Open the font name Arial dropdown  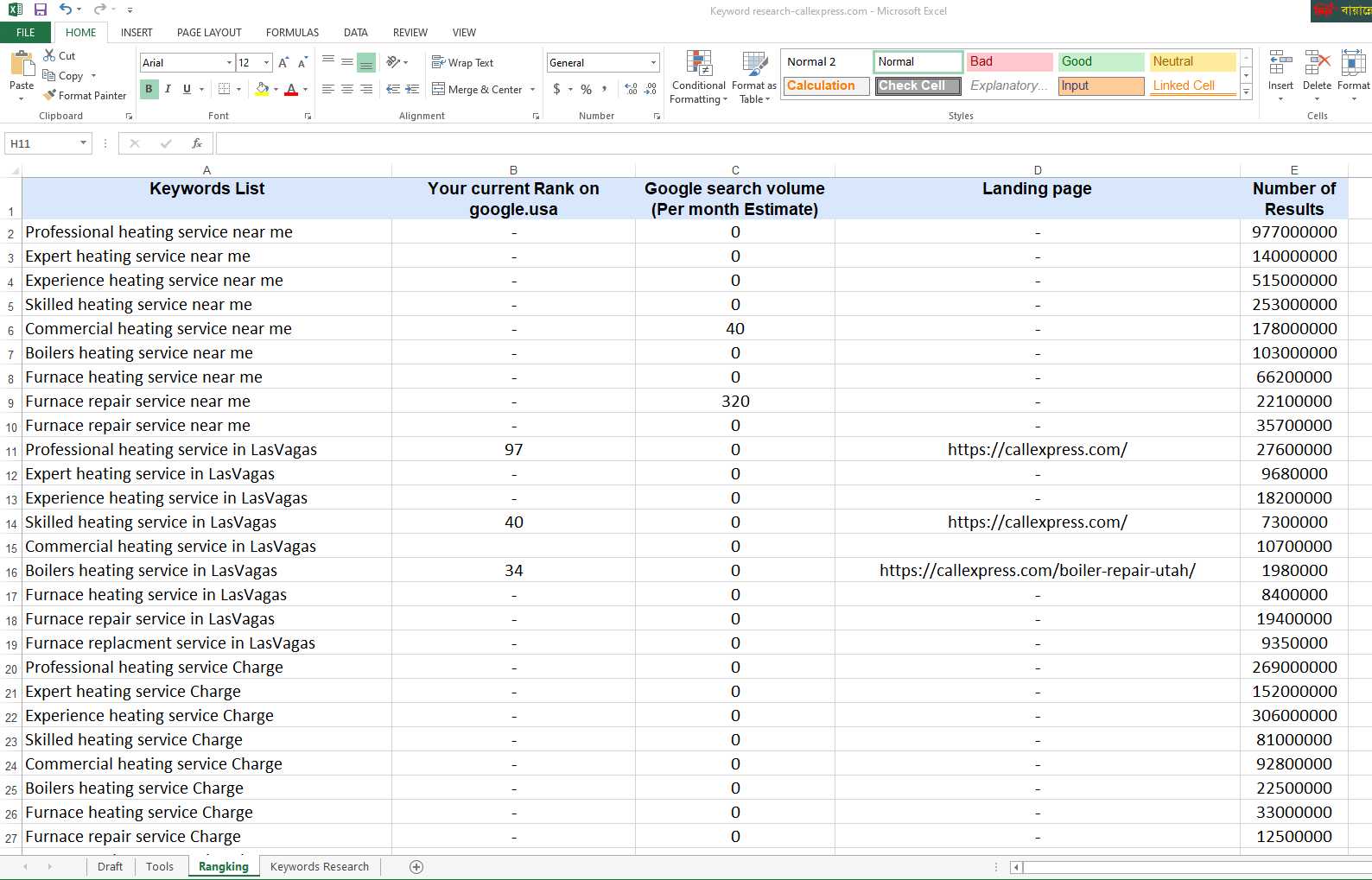pyautogui.click(x=229, y=62)
